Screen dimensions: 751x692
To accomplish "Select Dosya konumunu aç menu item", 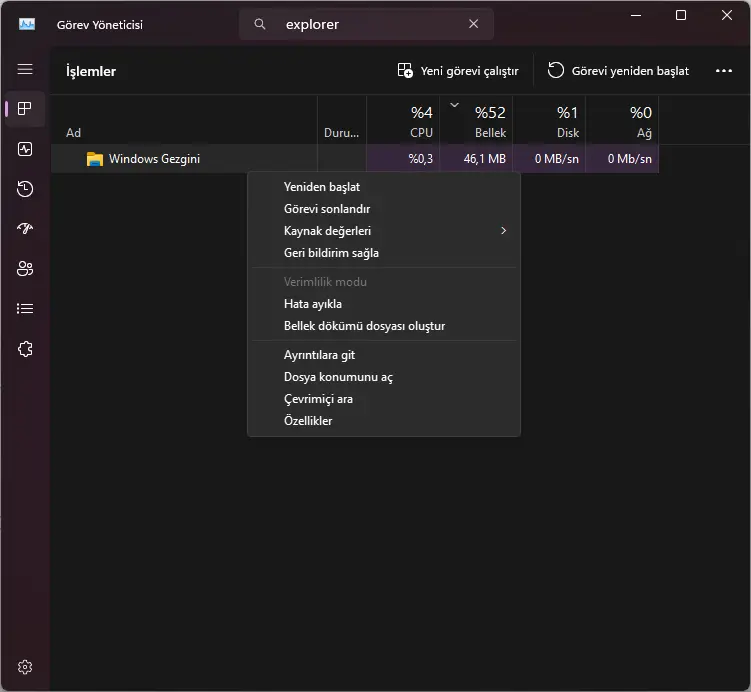I will coord(384,377).
